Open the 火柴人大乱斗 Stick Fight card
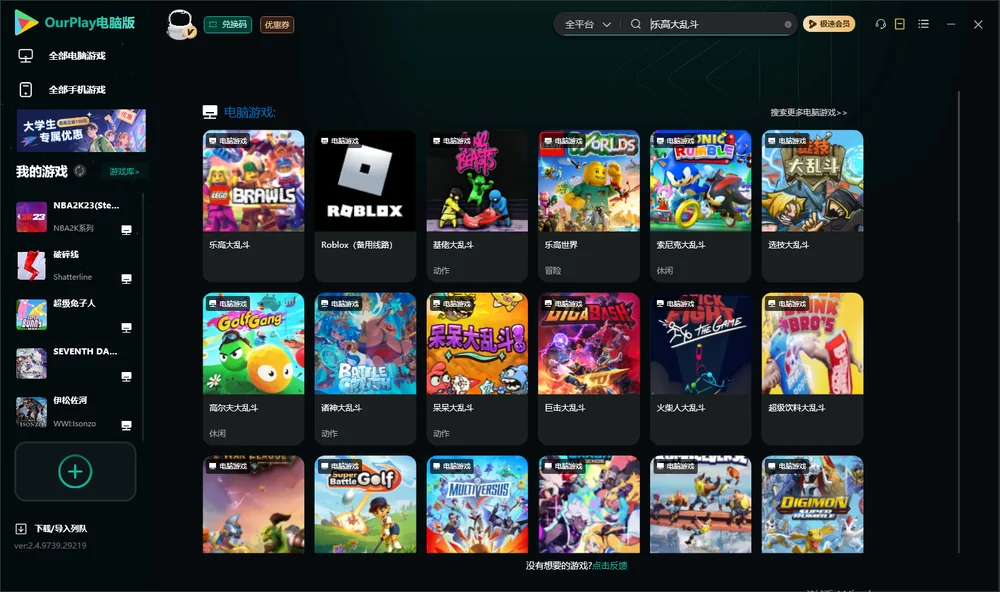 click(x=701, y=369)
